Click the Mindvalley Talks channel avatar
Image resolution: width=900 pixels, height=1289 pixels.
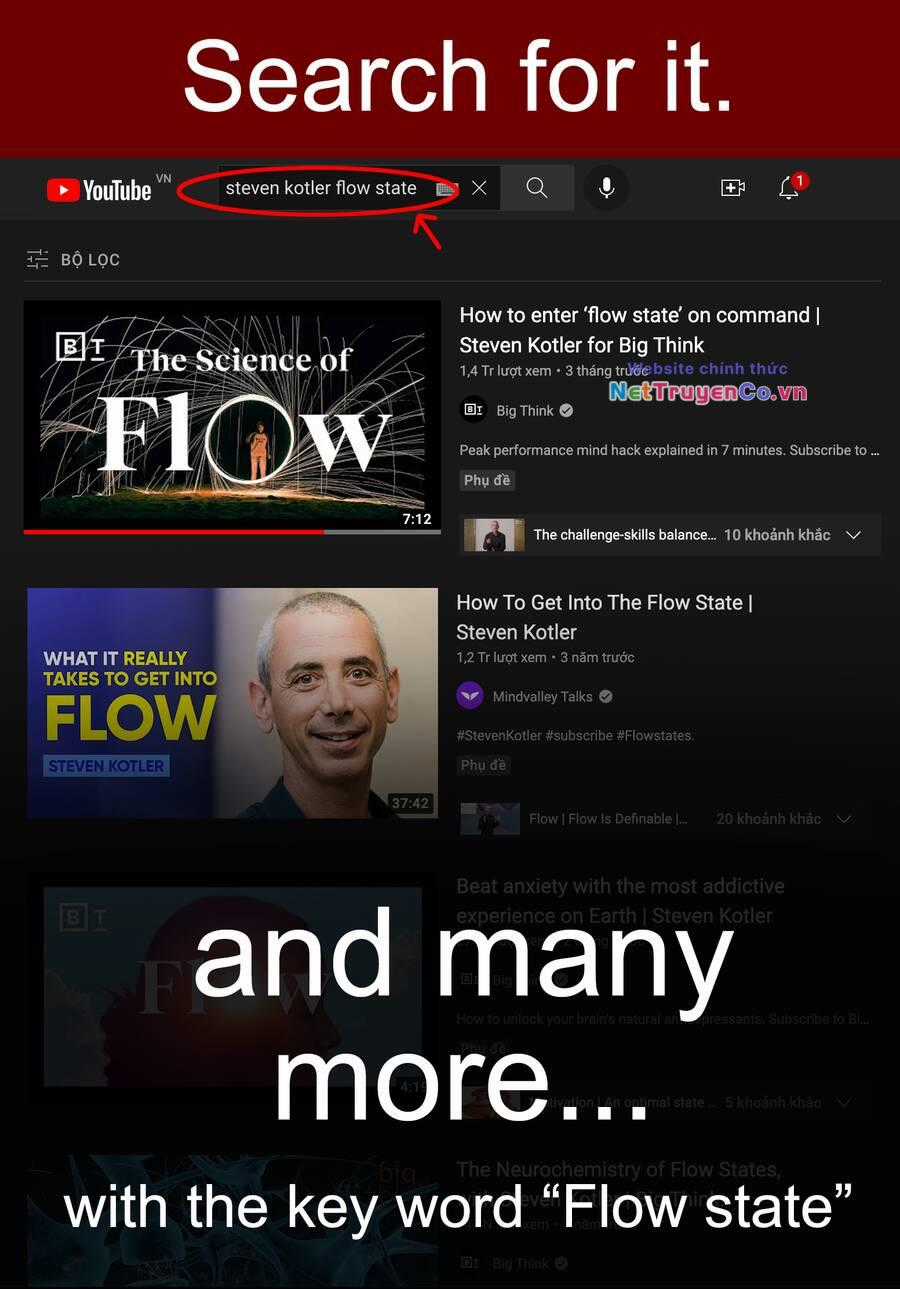point(470,696)
